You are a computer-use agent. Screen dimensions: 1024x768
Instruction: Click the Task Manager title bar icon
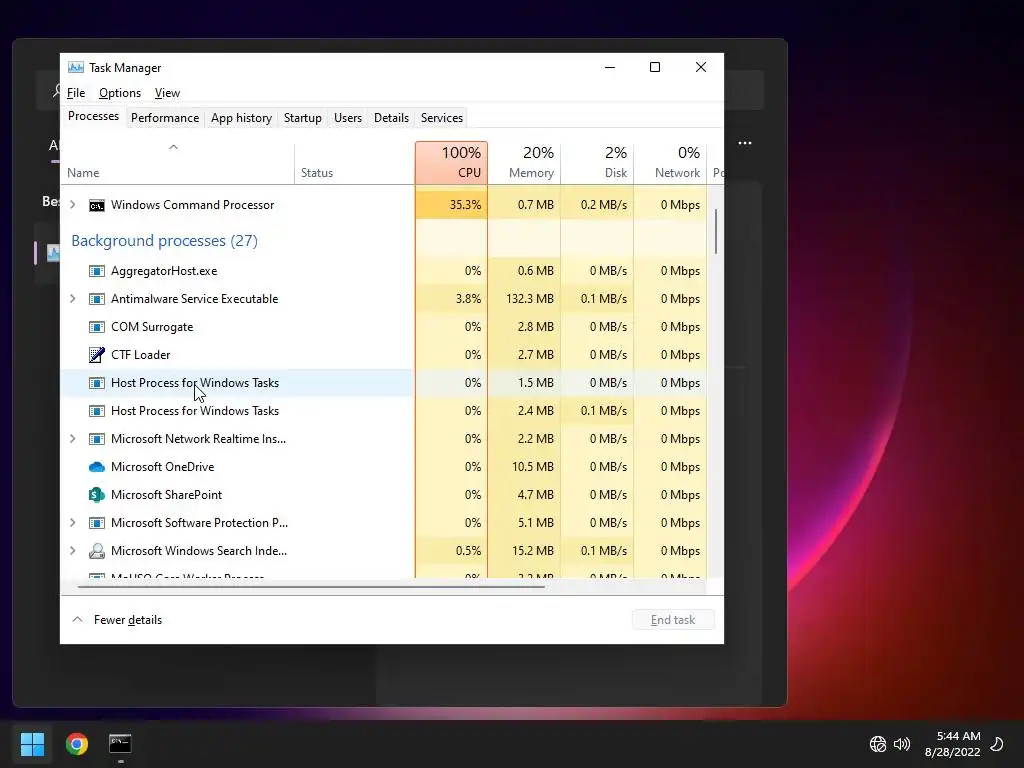click(x=76, y=67)
